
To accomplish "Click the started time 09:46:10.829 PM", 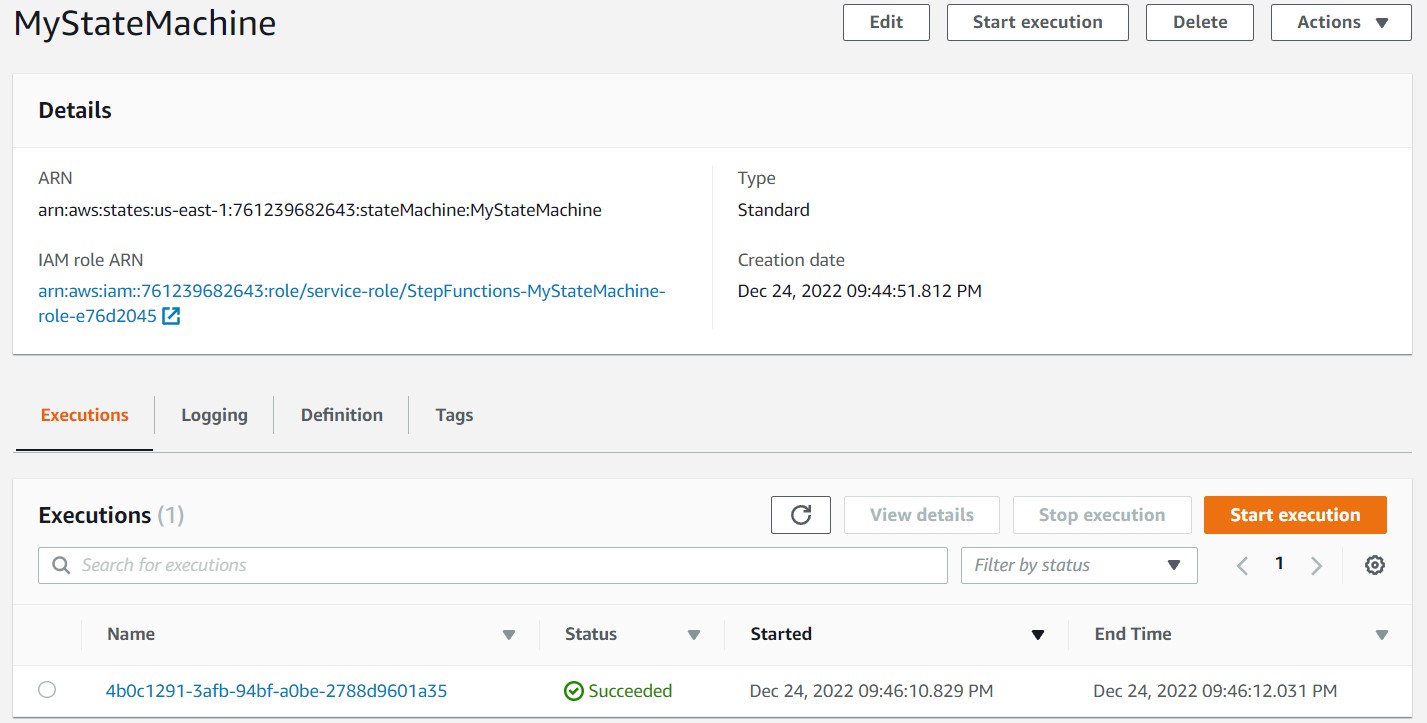I will pos(872,691).
